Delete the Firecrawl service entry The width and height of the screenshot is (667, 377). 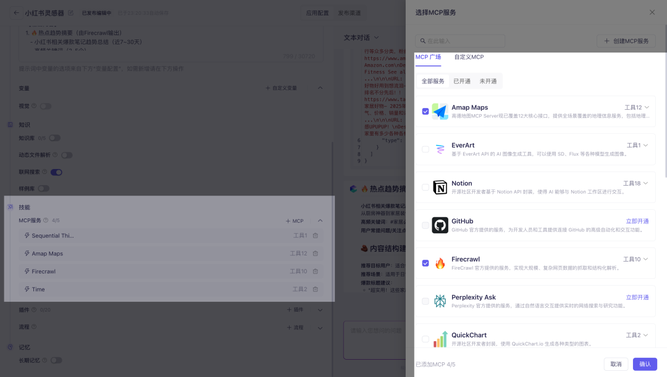pyautogui.click(x=315, y=271)
